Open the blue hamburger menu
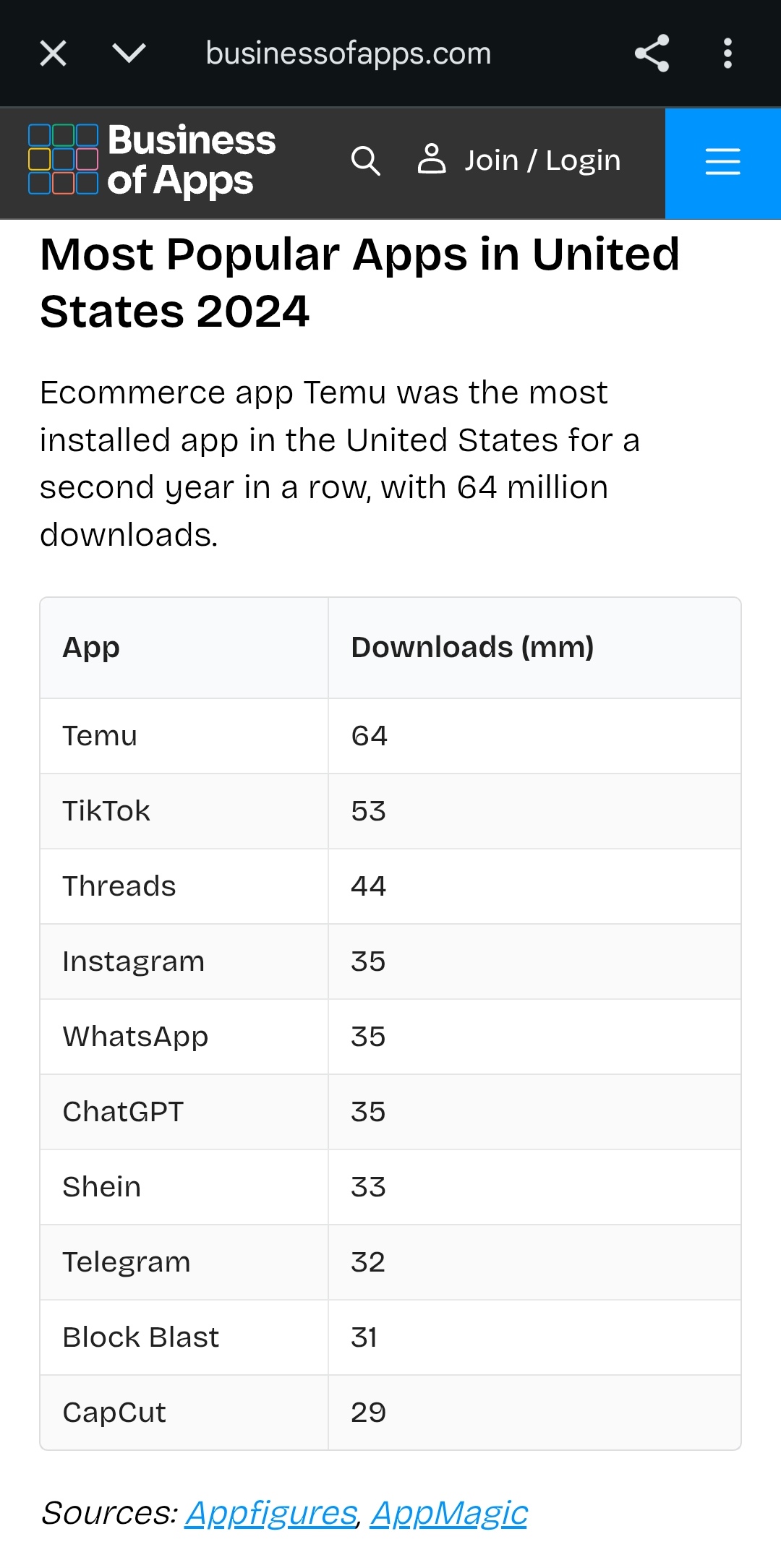 (x=722, y=162)
